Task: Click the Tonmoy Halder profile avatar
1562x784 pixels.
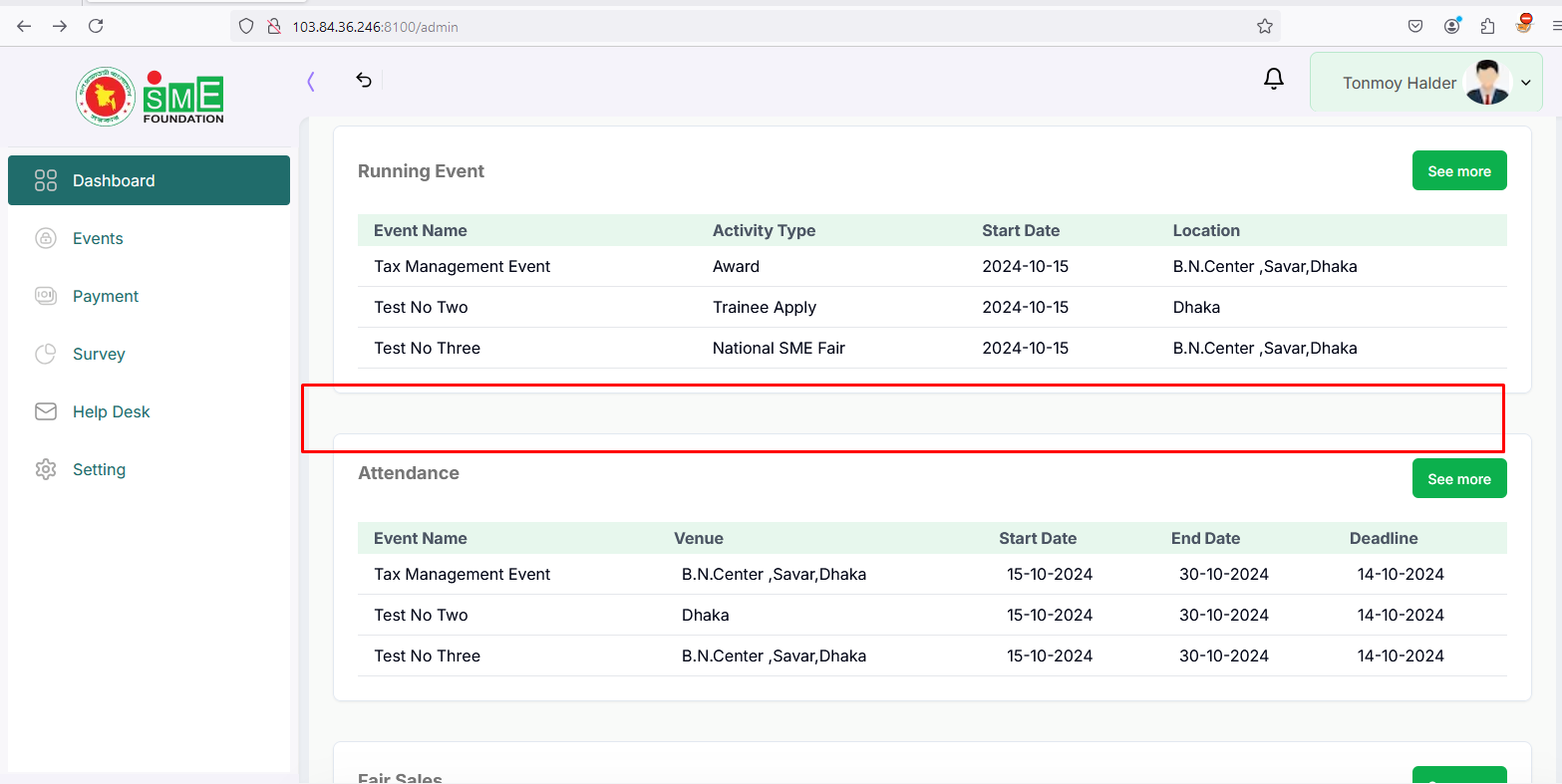Action: (1487, 83)
